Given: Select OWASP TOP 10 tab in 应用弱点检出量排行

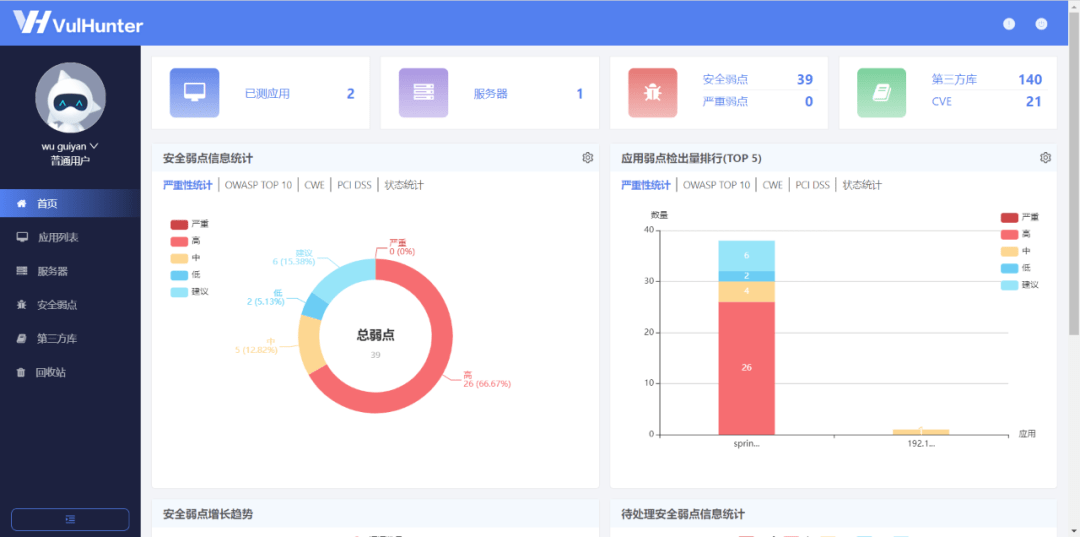Looking at the screenshot, I should pos(716,185).
